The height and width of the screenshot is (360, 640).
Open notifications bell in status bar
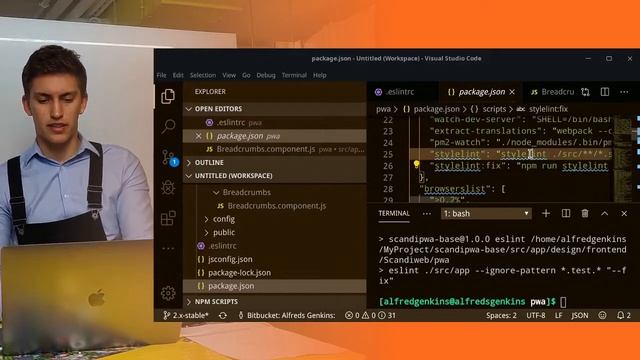[624, 315]
